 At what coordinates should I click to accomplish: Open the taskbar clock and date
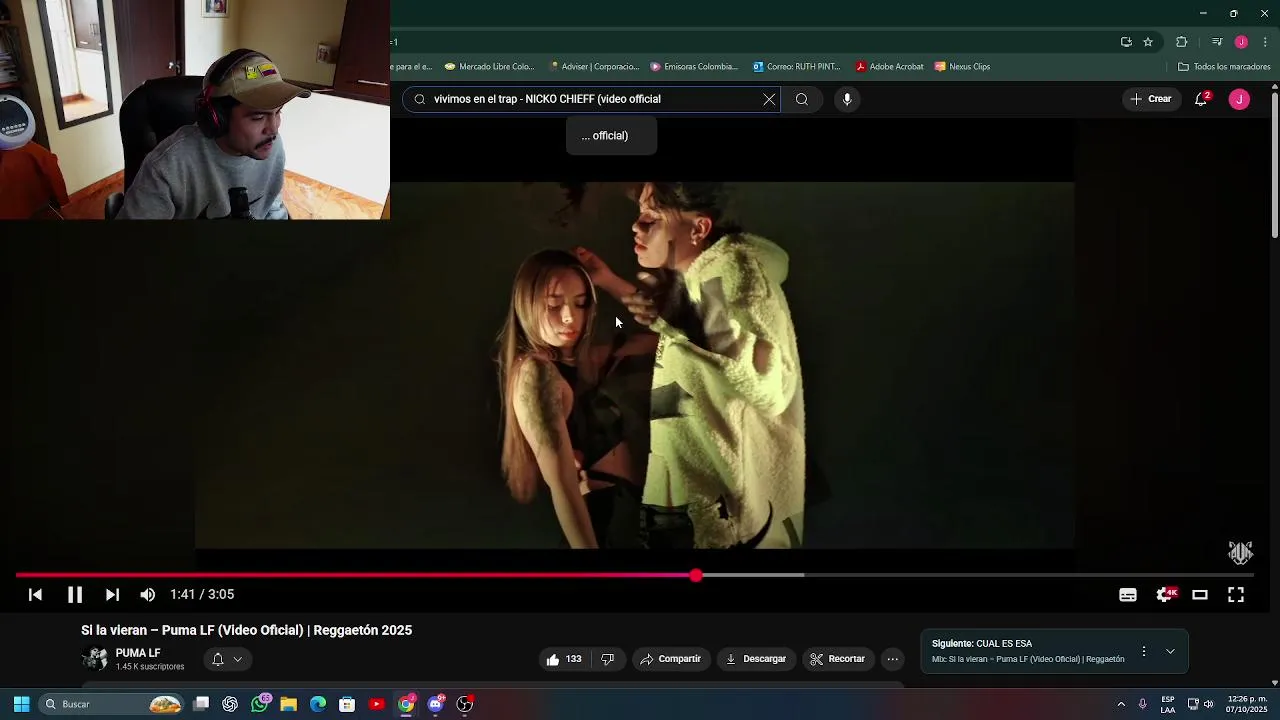[1247, 704]
